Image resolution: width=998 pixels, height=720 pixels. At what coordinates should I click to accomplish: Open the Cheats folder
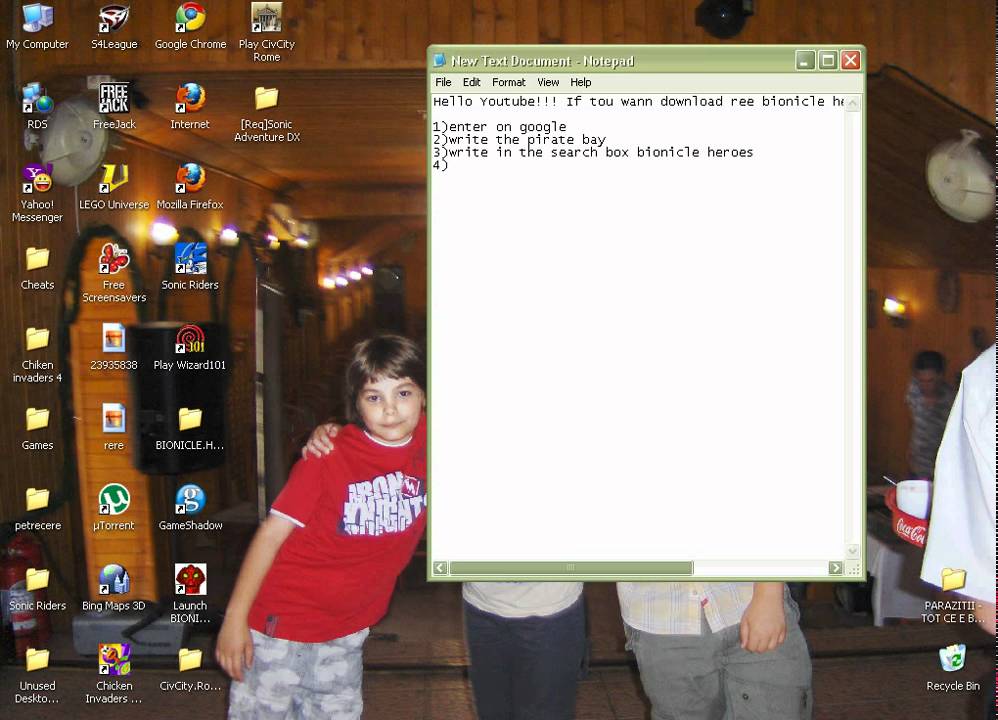click(38, 267)
